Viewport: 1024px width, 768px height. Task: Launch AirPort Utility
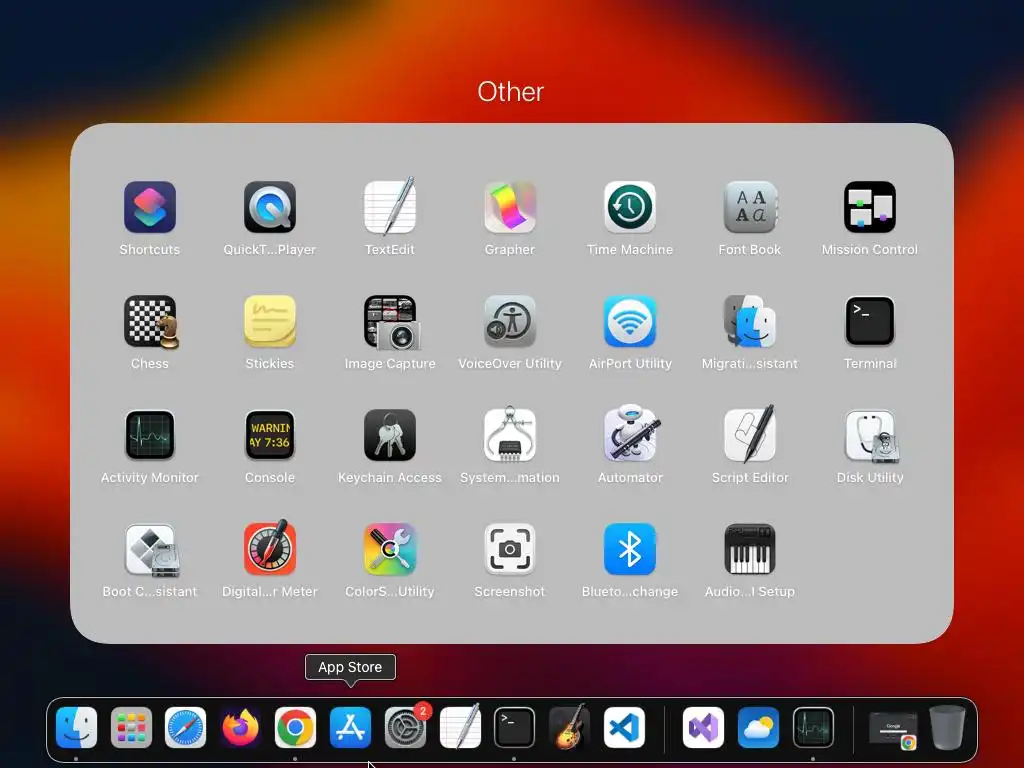(630, 321)
